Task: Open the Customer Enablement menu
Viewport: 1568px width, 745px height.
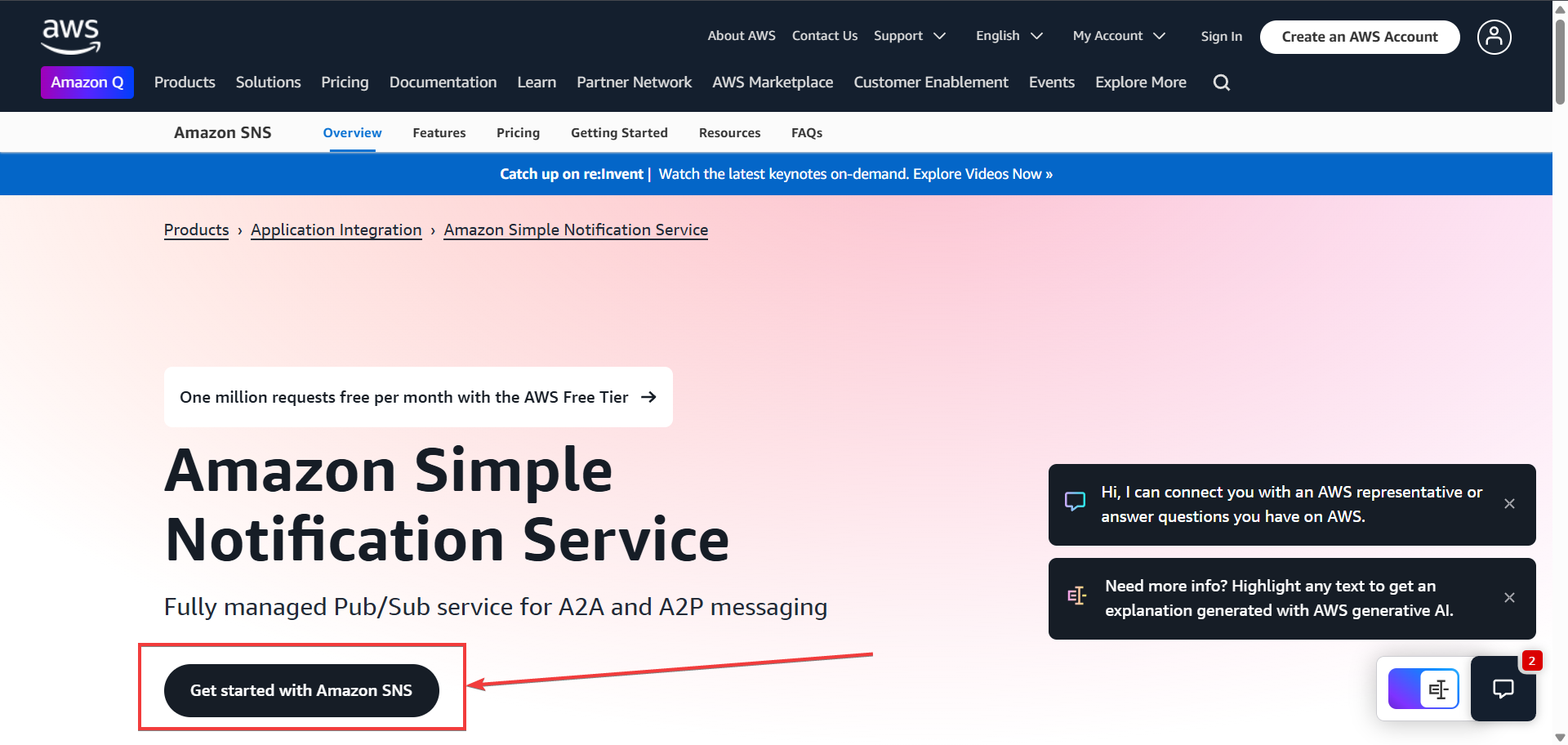Action: 931,83
